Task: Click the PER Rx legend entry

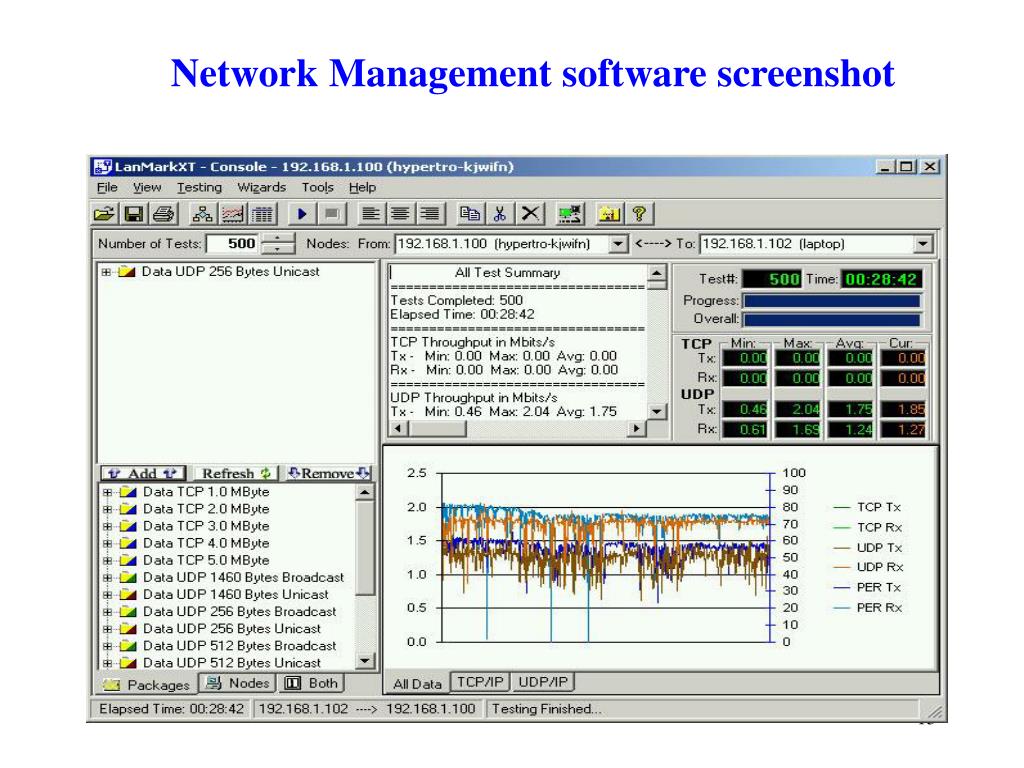Action: [x=868, y=608]
